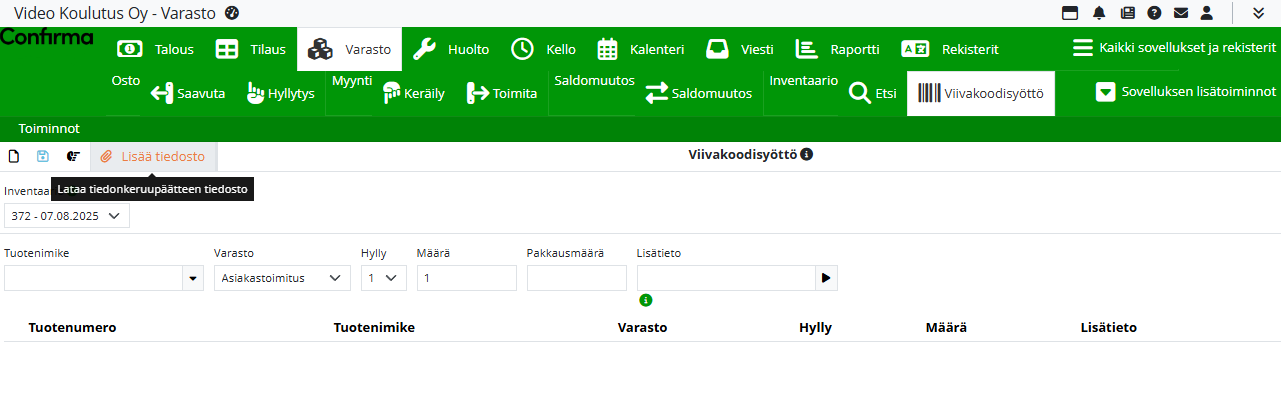Image resolution: width=1281 pixels, height=414 pixels.
Task: Click Lisää tiedosto attachment button
Action: pos(153,156)
